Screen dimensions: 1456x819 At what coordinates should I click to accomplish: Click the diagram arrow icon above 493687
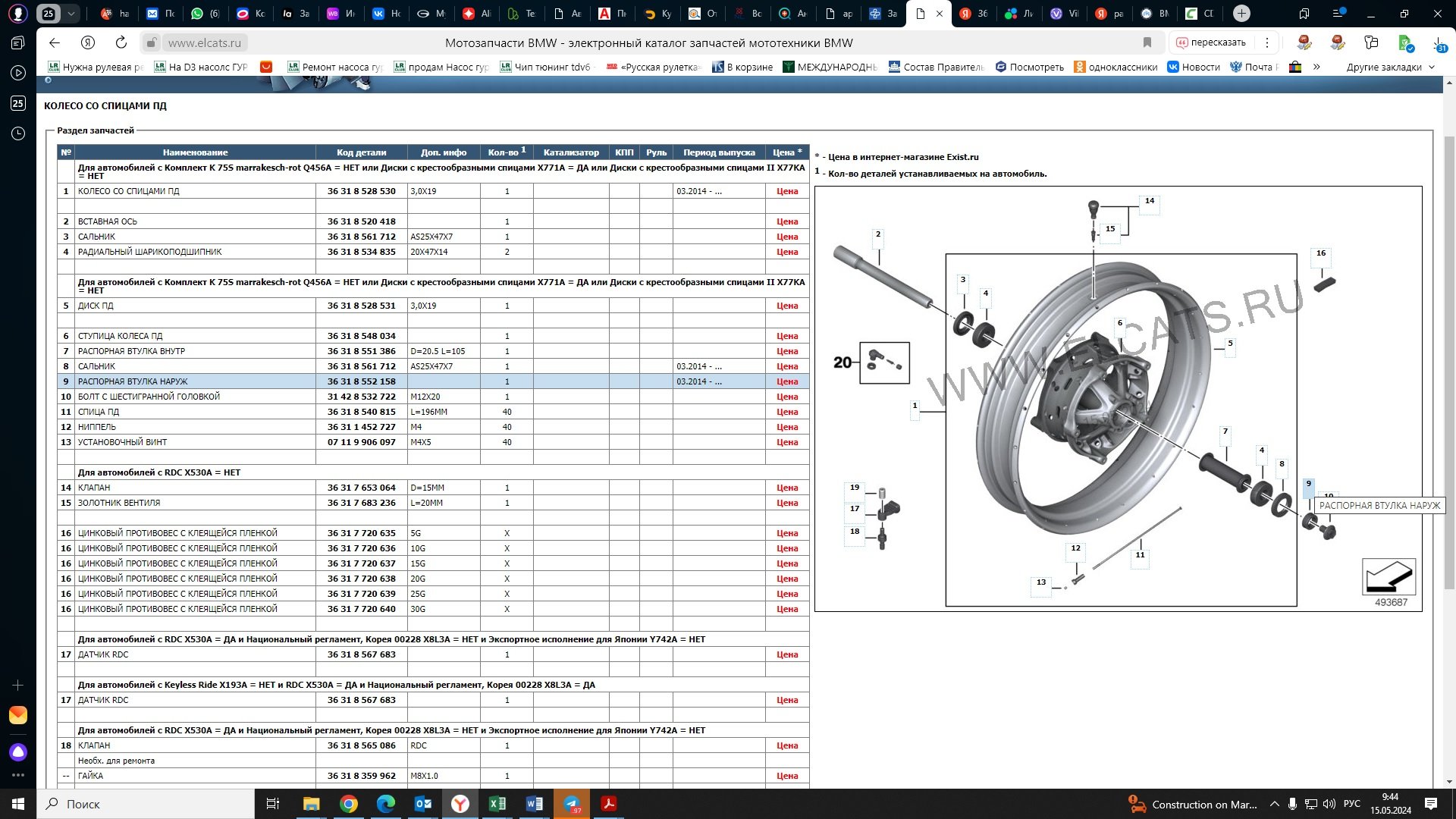tap(1389, 577)
